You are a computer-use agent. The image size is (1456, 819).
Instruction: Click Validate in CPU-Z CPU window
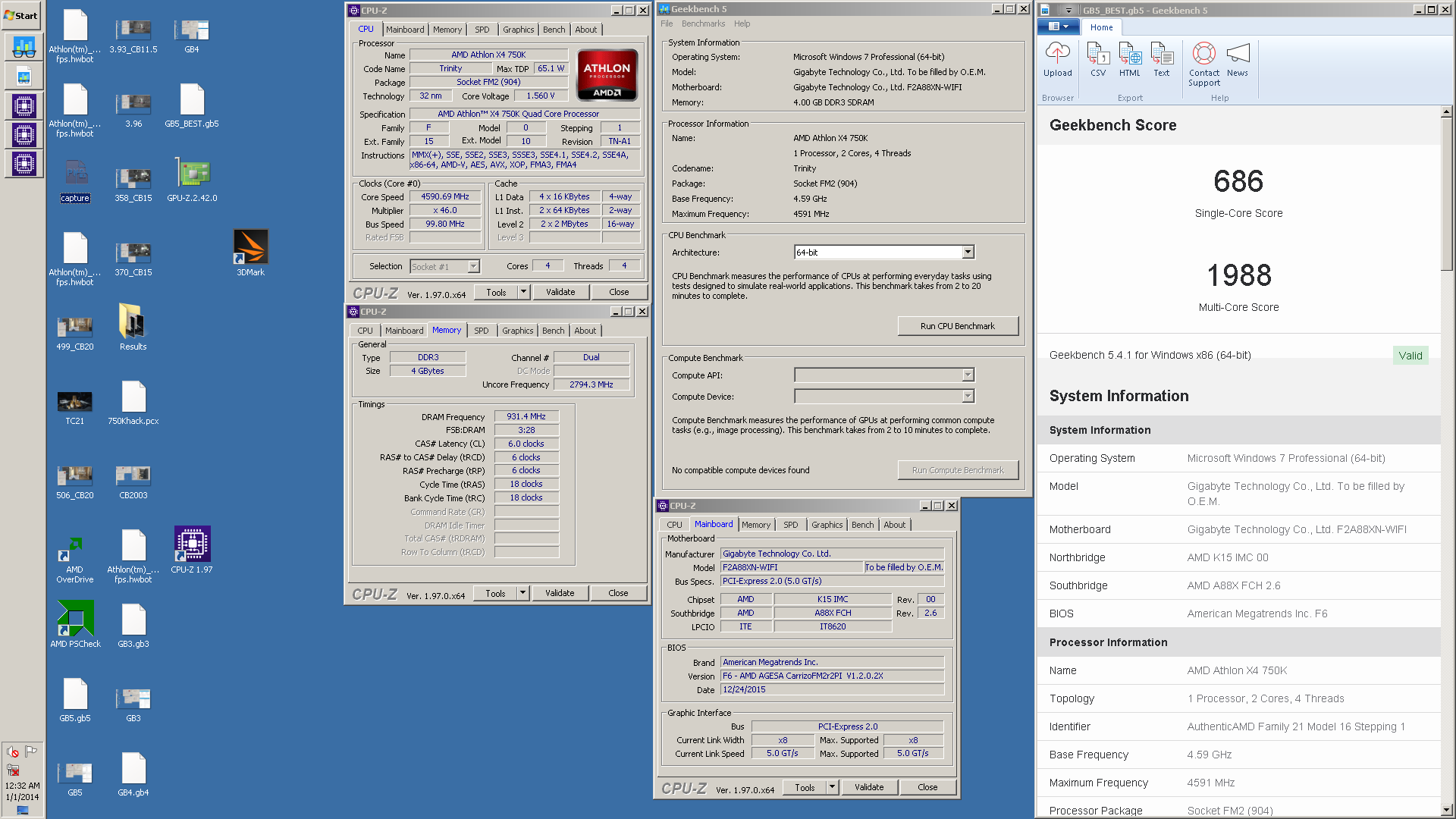[560, 292]
